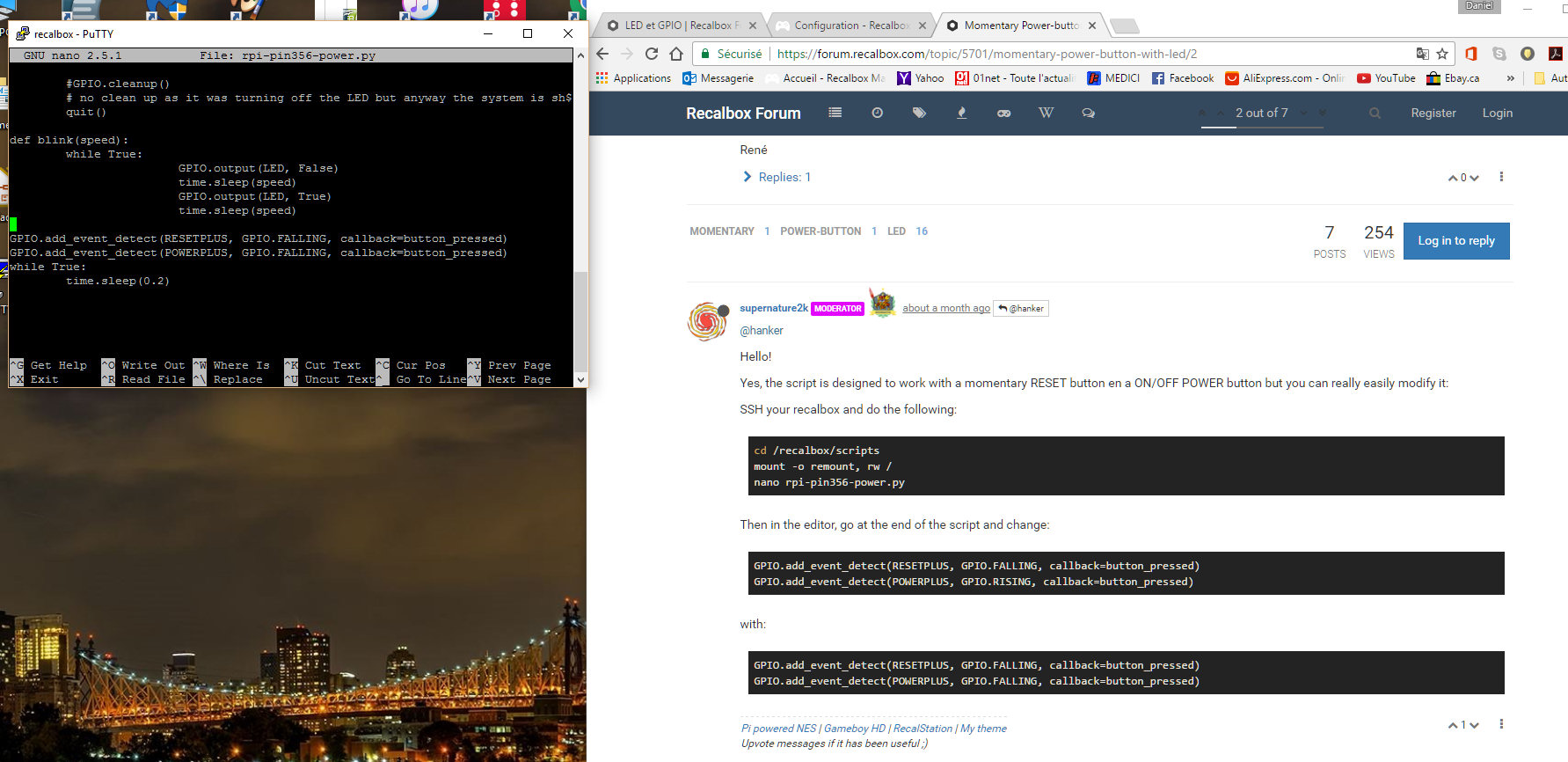This screenshot has width=1568, height=762.
Task: Reload the page in Chrome
Action: (652, 54)
